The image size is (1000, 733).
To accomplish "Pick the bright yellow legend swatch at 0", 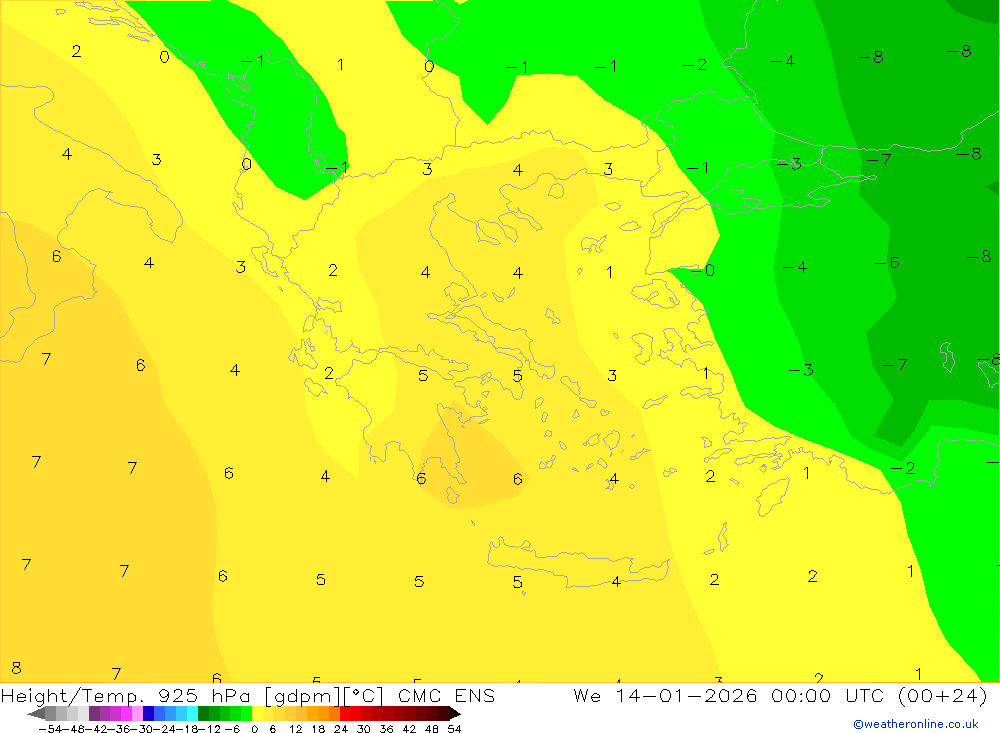I will [x=258, y=713].
